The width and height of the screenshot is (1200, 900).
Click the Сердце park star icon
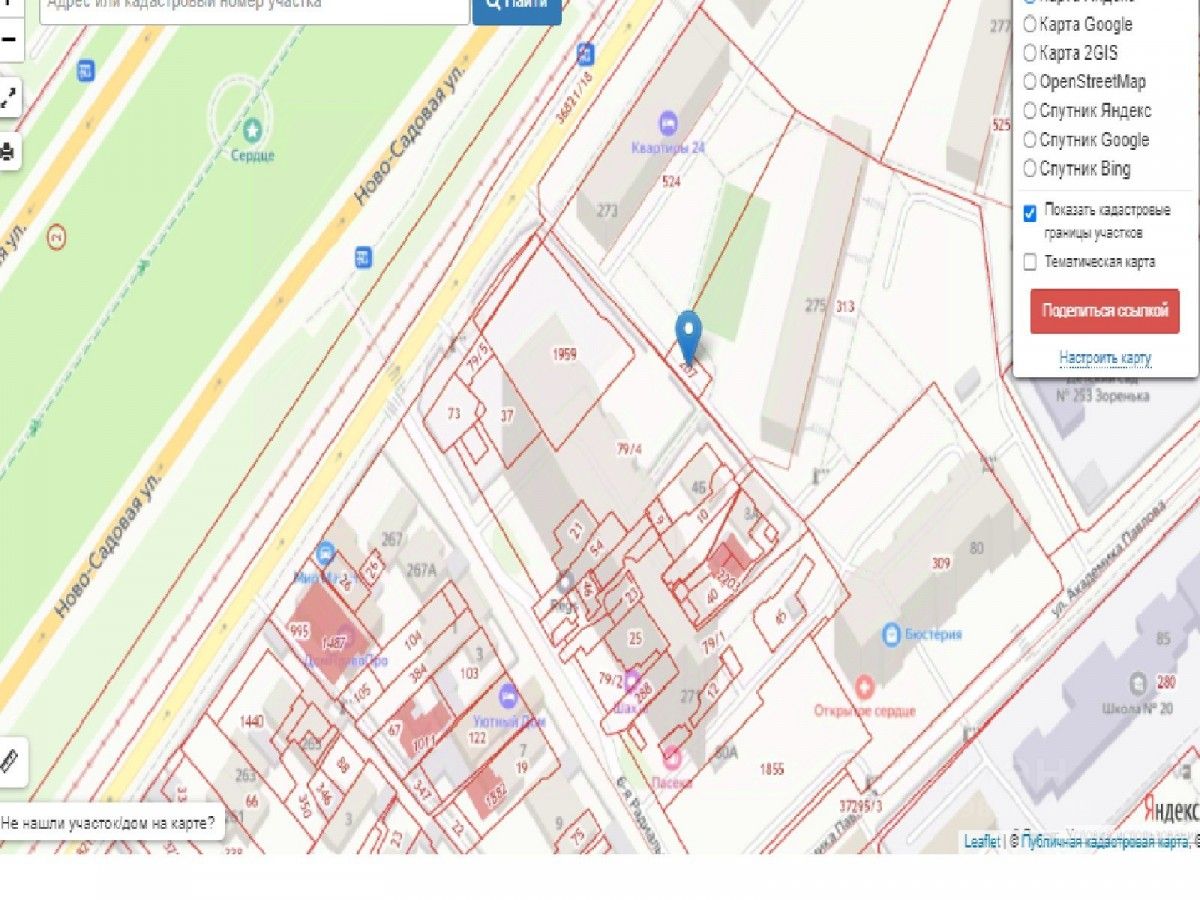(252, 129)
